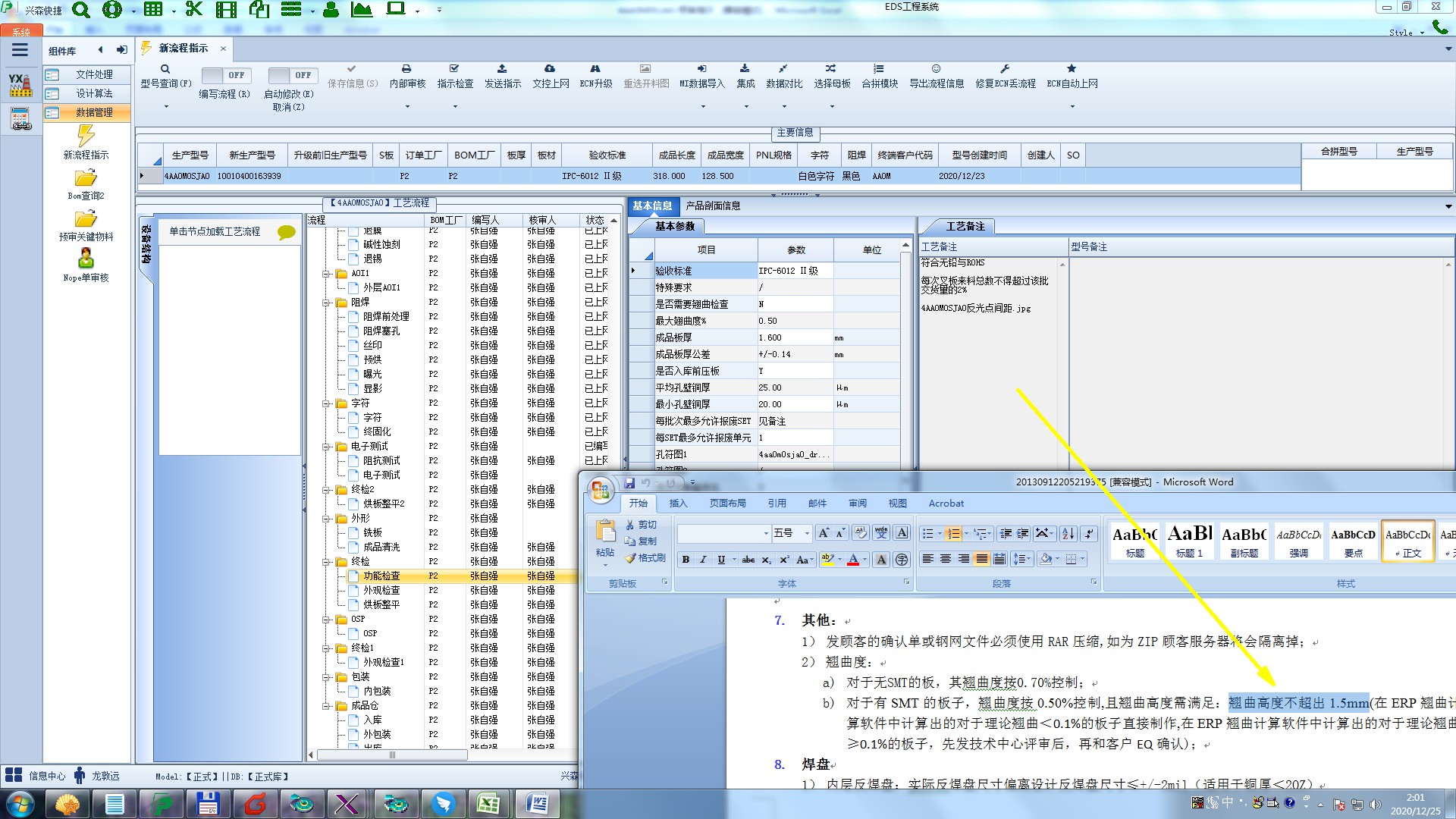Switch to 产品剖面信息 tab
Screen dimensions: 1456x819
click(713, 206)
